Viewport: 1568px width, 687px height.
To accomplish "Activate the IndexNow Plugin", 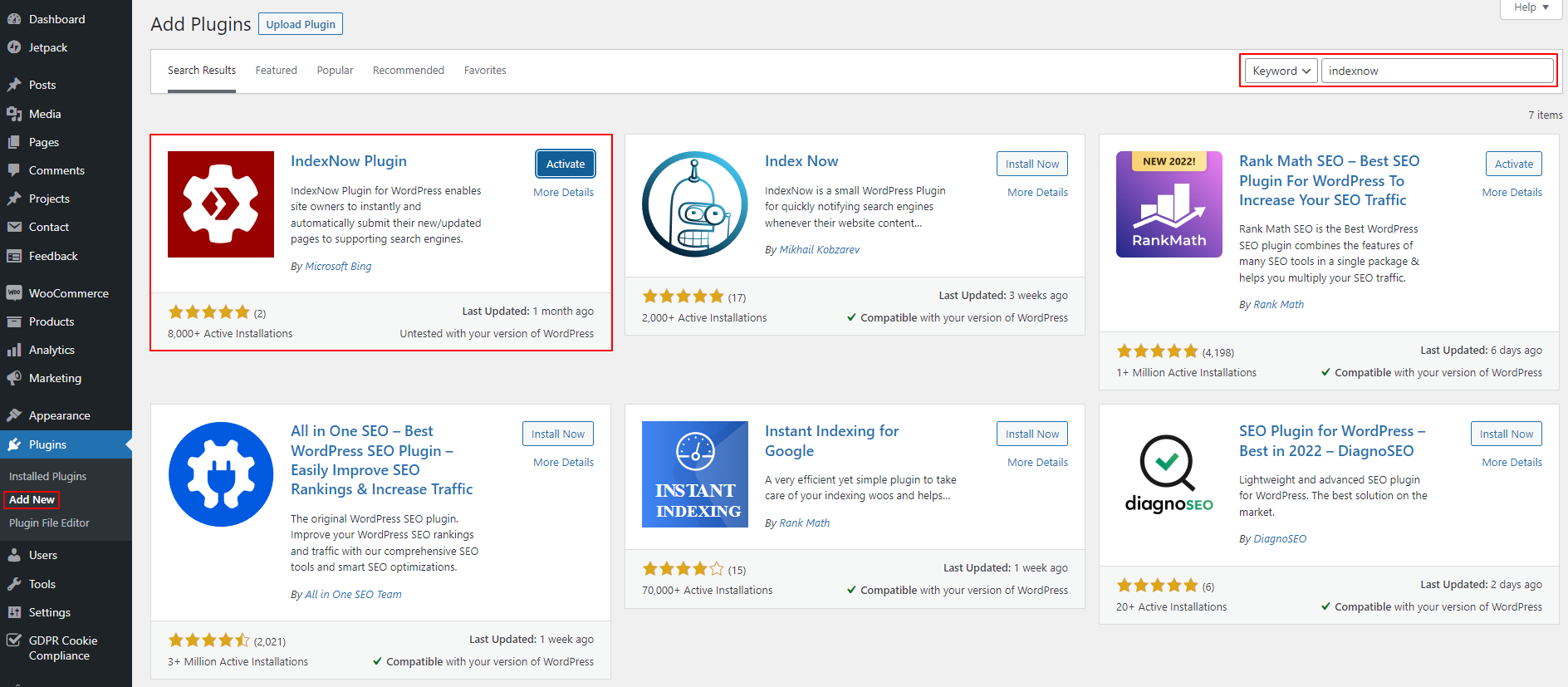I will [566, 164].
